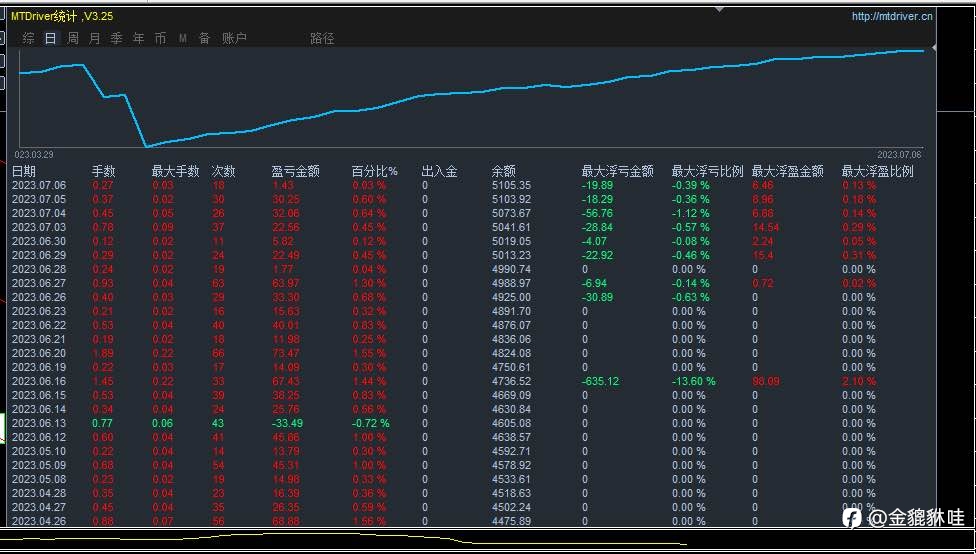Click the floating profit value 14.54
976x554 pixels.
766,227
